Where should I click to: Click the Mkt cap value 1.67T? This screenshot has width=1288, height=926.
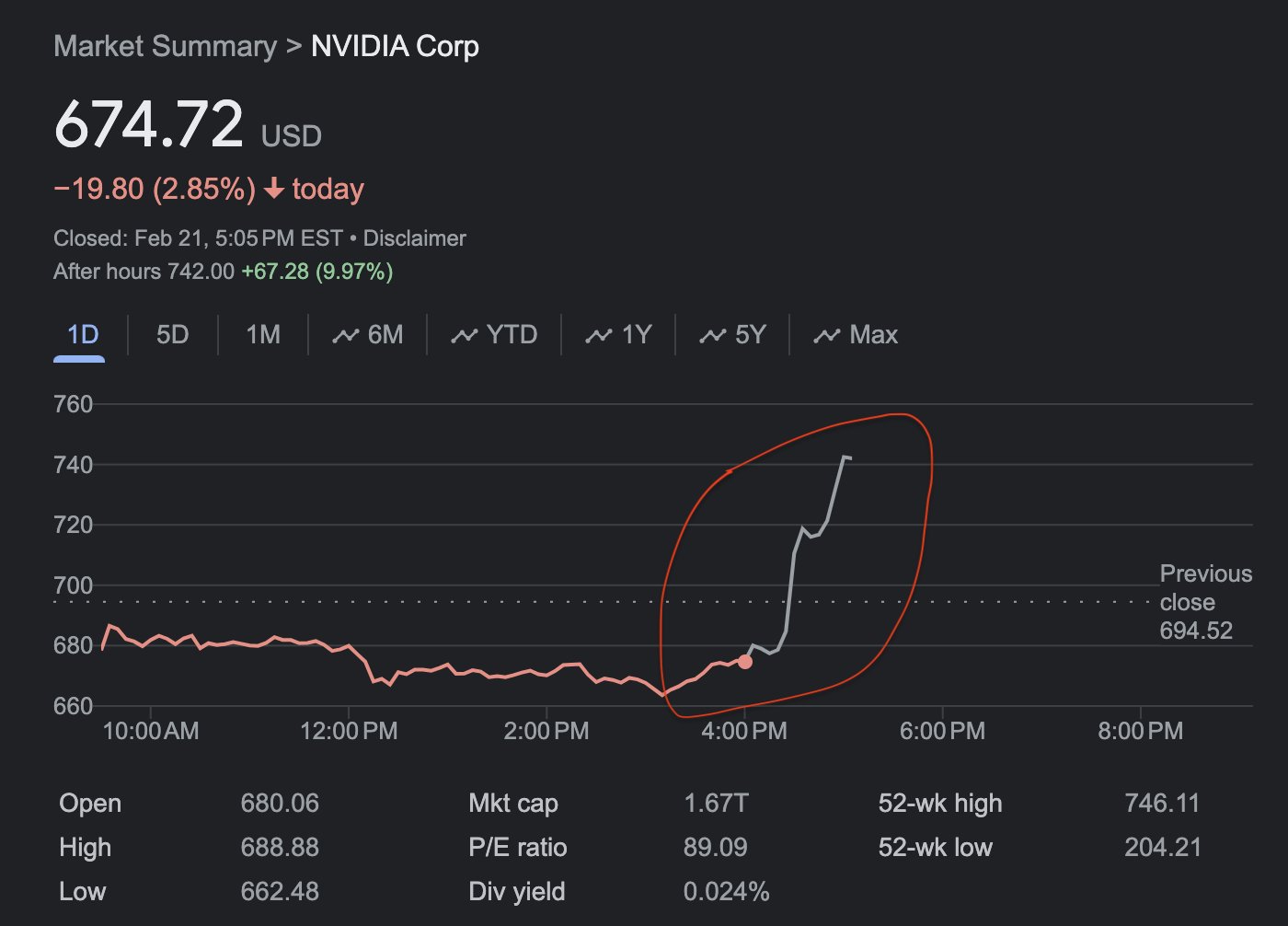716,803
